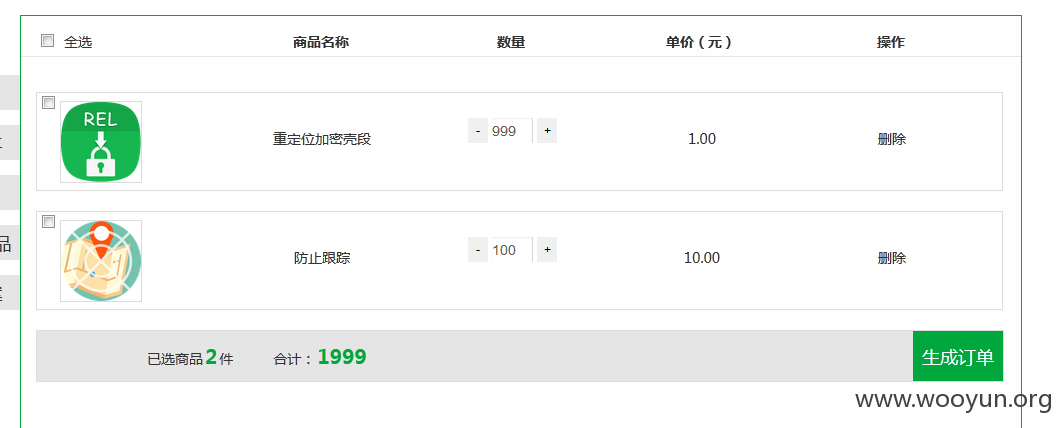Increase quantity of 防止跟踪 with plus

[547, 249]
